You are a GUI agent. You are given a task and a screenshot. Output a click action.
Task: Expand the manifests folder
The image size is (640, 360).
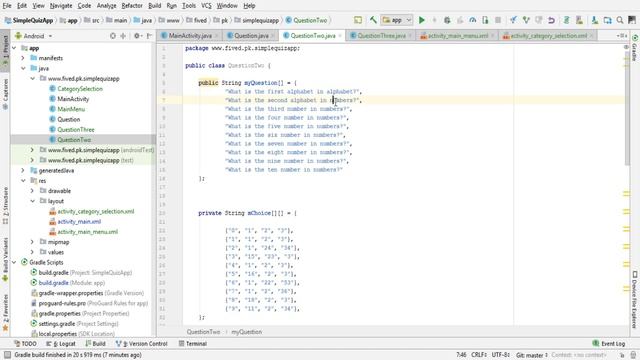pos(23,58)
